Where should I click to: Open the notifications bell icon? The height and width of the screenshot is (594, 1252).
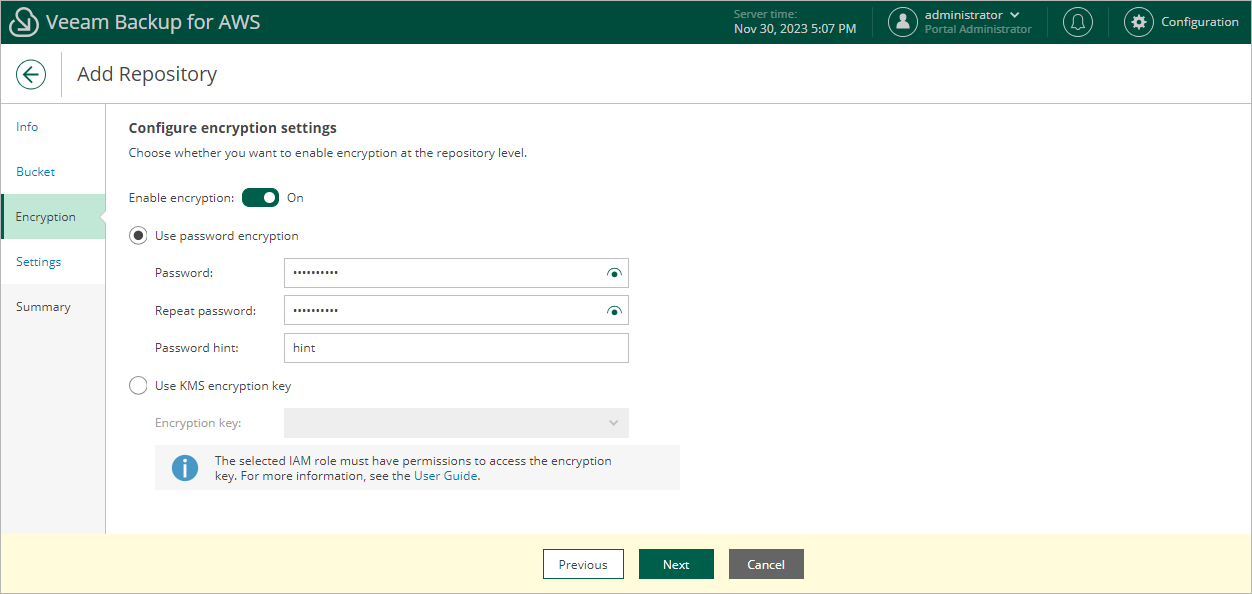click(1078, 22)
